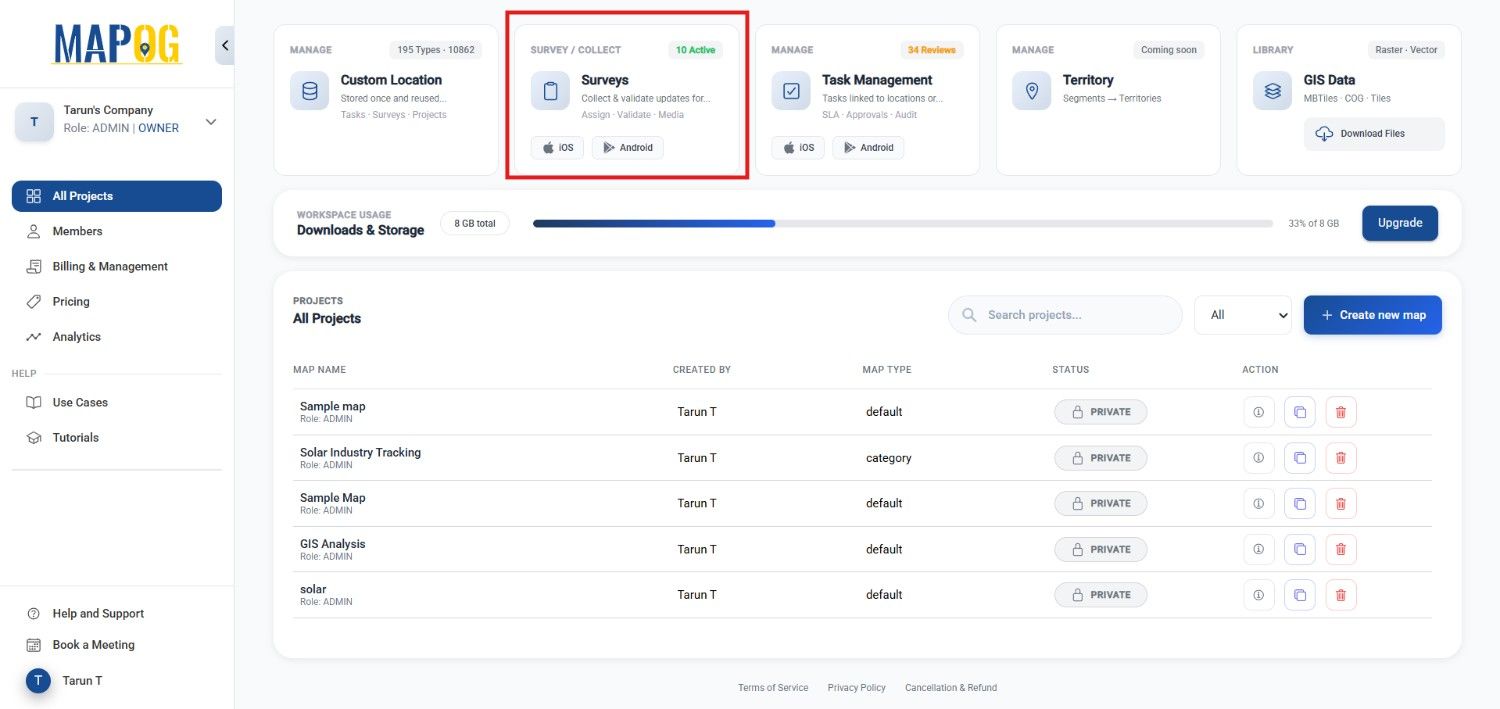Click the search magnifier in Search projects
This screenshot has width=1500, height=709.
(x=968, y=314)
